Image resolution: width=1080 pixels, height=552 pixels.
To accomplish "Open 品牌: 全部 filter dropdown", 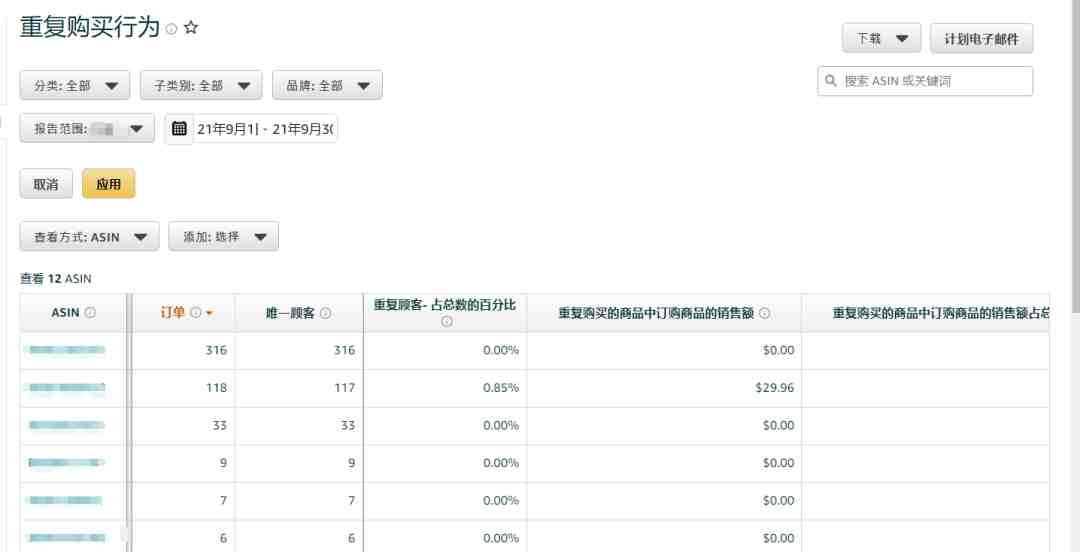I will [327, 85].
